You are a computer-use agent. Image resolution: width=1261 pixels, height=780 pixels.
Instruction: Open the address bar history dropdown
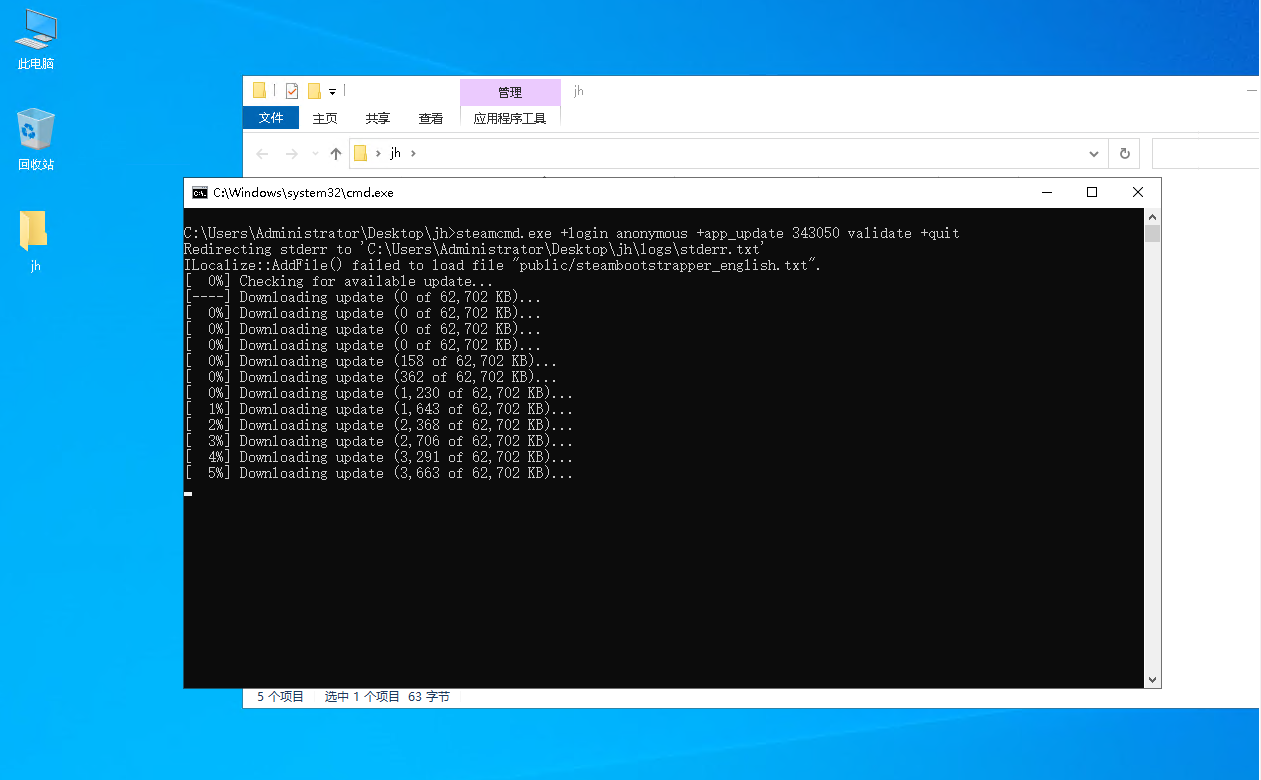click(x=1093, y=154)
